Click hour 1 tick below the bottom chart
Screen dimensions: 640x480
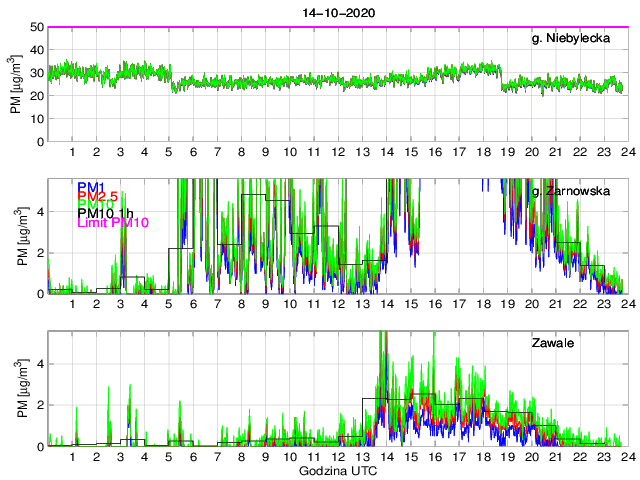click(x=72, y=457)
